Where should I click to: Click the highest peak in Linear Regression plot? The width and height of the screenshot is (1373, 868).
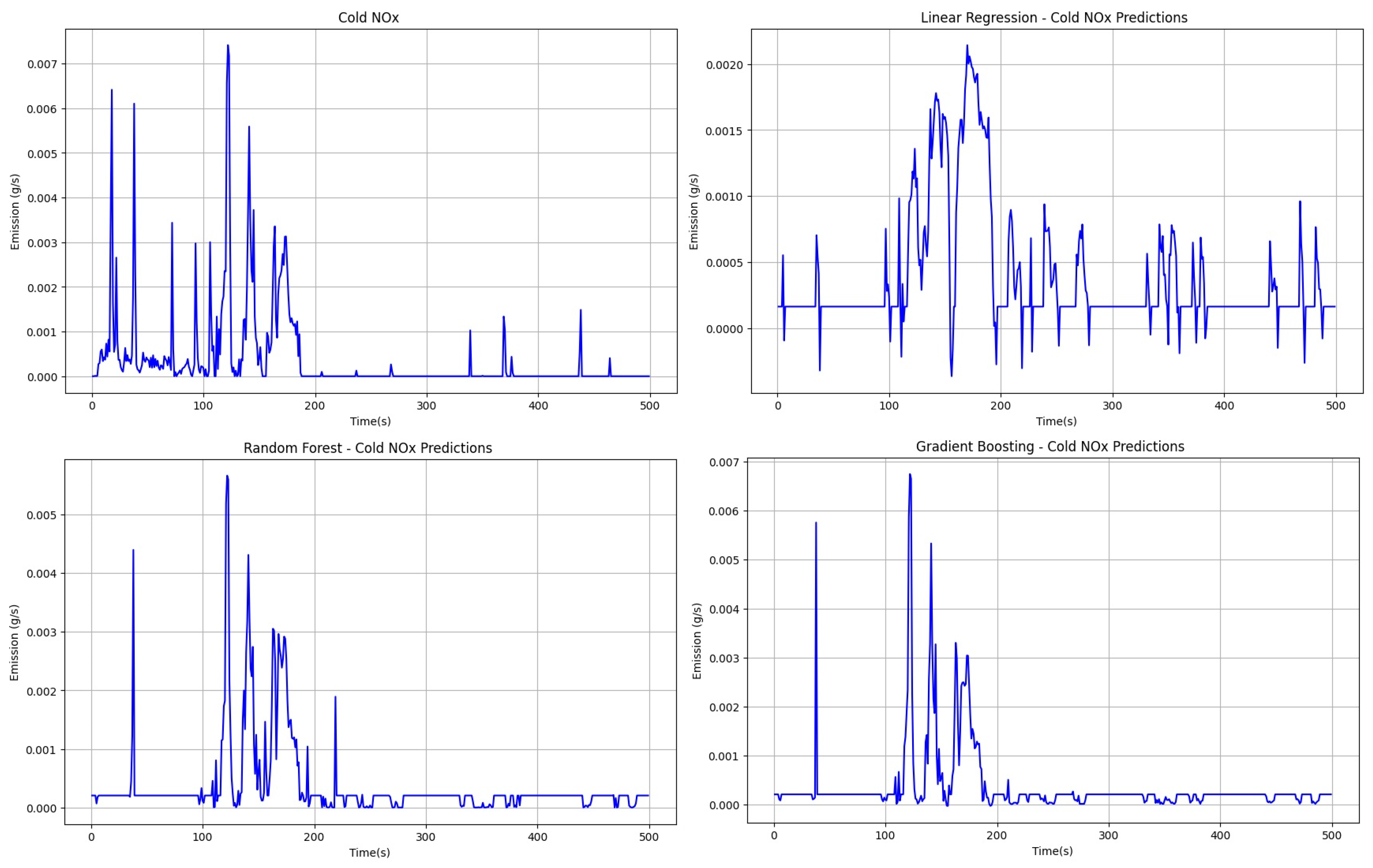pyautogui.click(x=967, y=47)
